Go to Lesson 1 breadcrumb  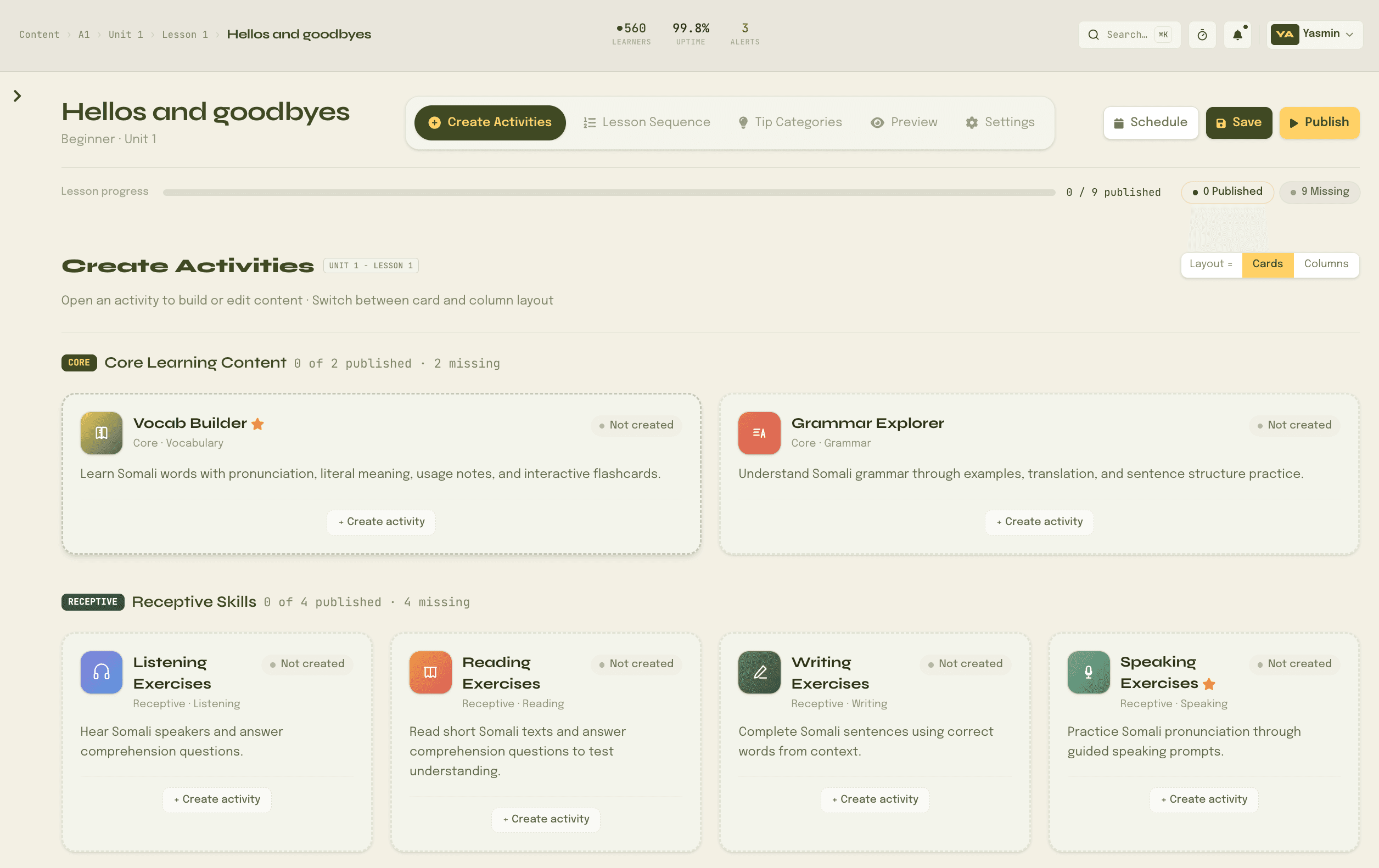[185, 35]
